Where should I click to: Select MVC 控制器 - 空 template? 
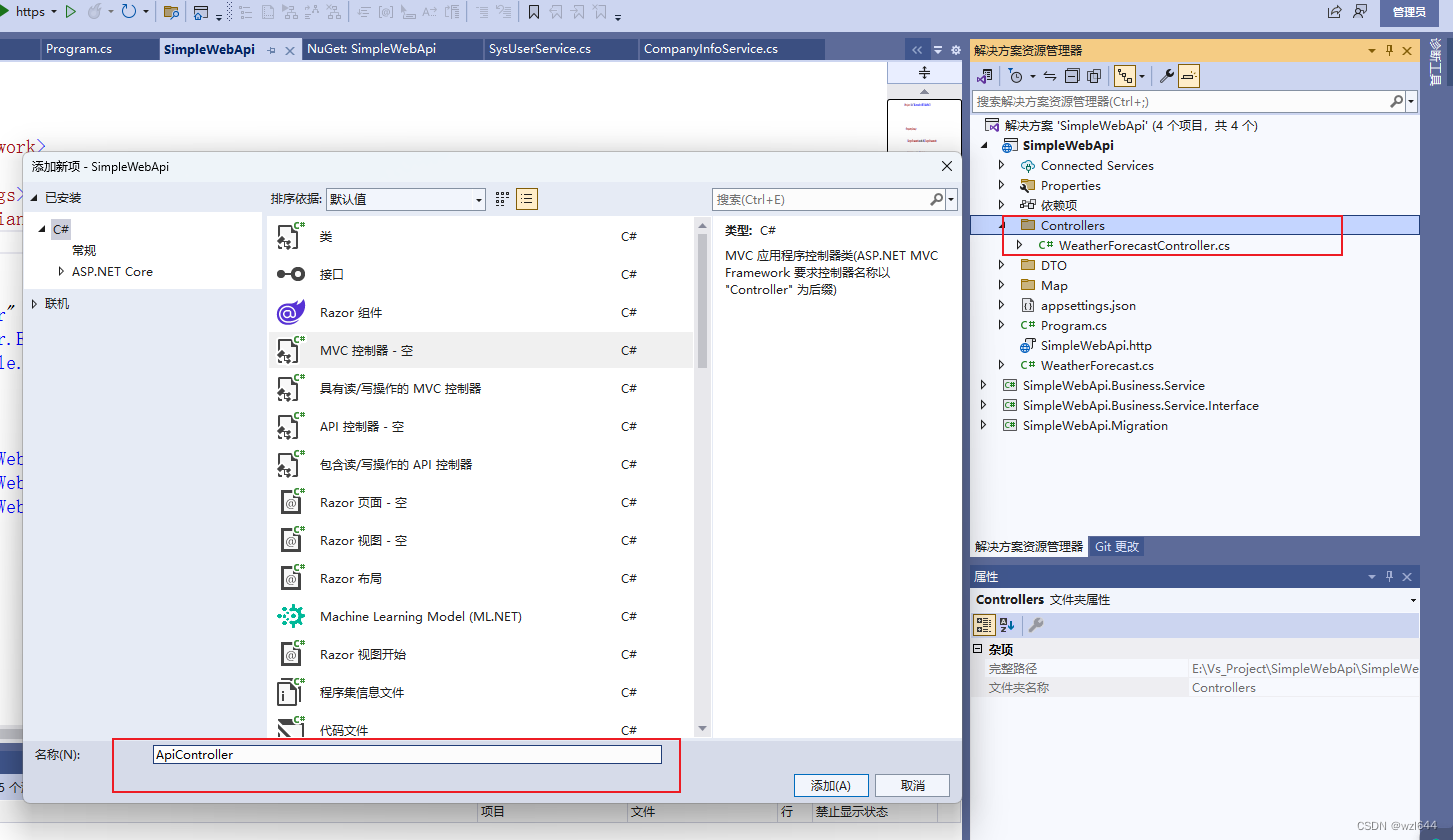[480, 350]
